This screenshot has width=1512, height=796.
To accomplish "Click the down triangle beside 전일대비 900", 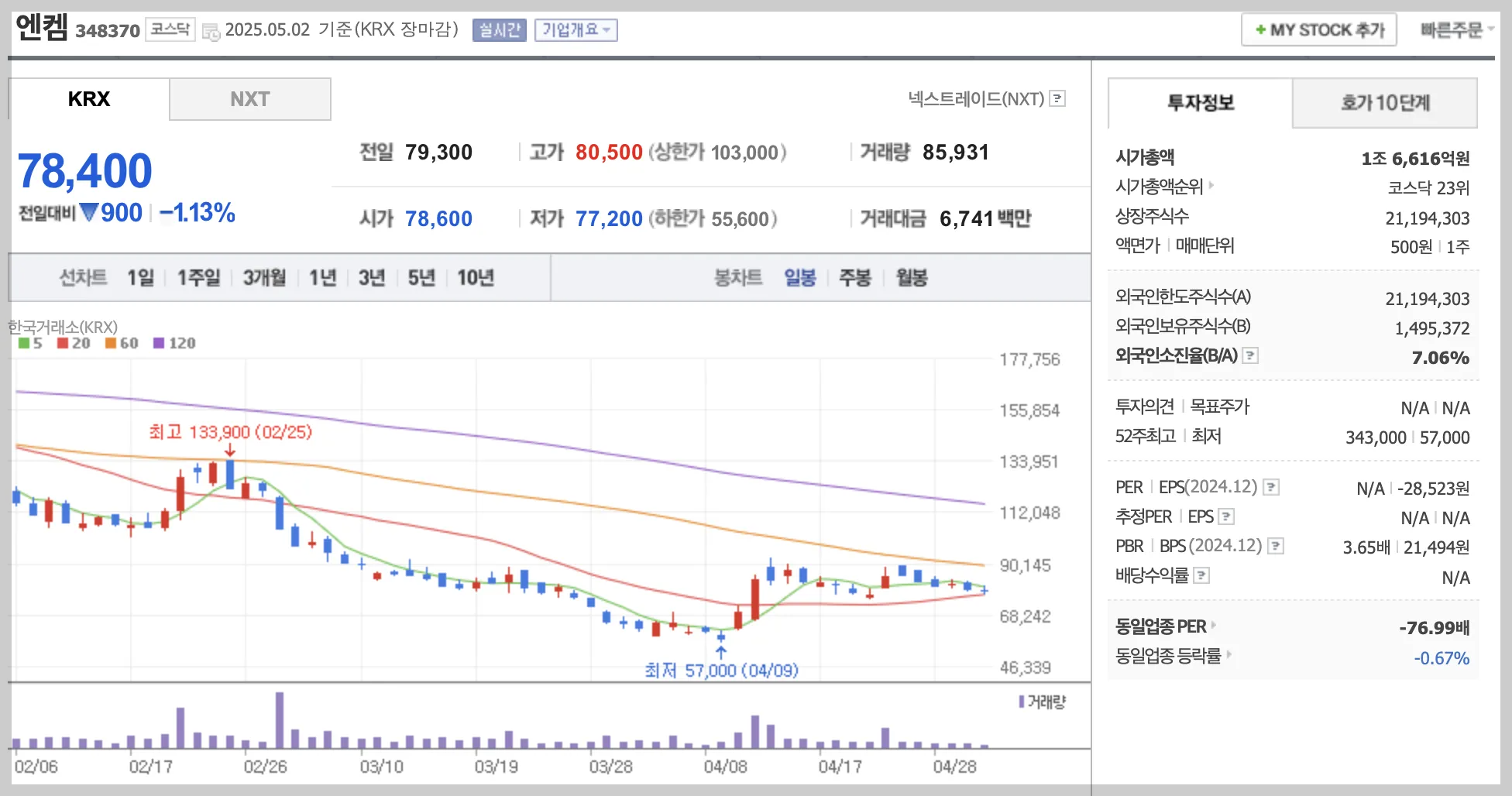I will pos(89,211).
